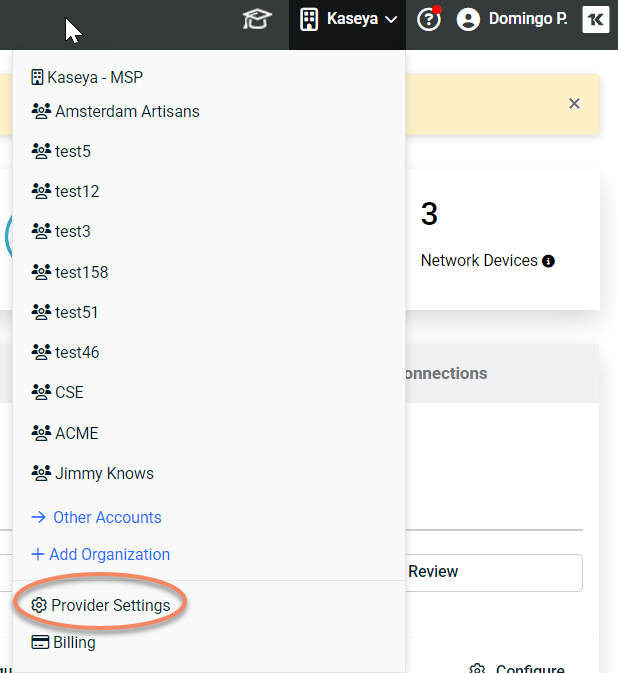Click the Add Organization link
The image size is (618, 673).
pyautogui.click(x=101, y=555)
